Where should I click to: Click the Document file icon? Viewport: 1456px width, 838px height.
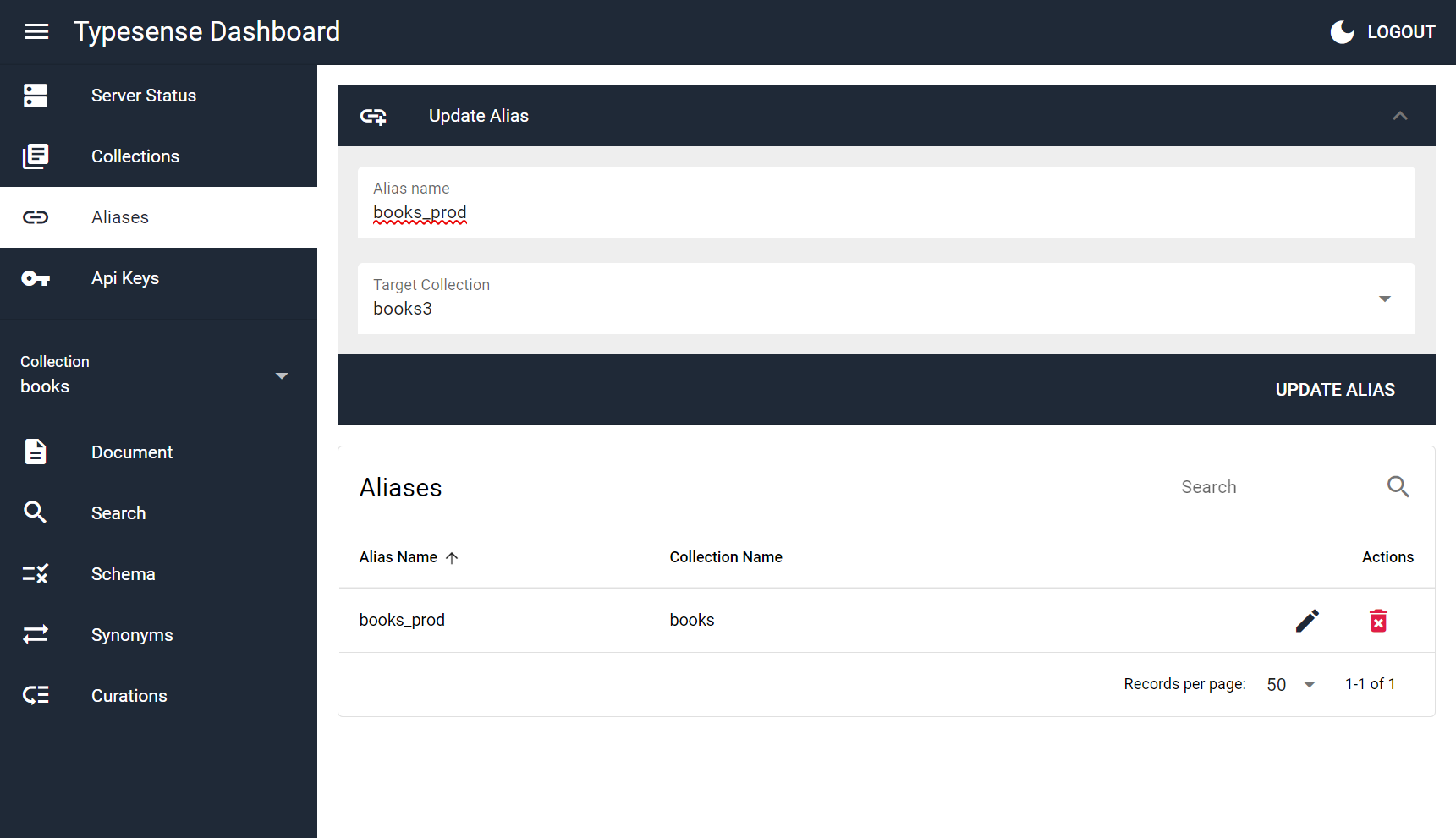[36, 452]
